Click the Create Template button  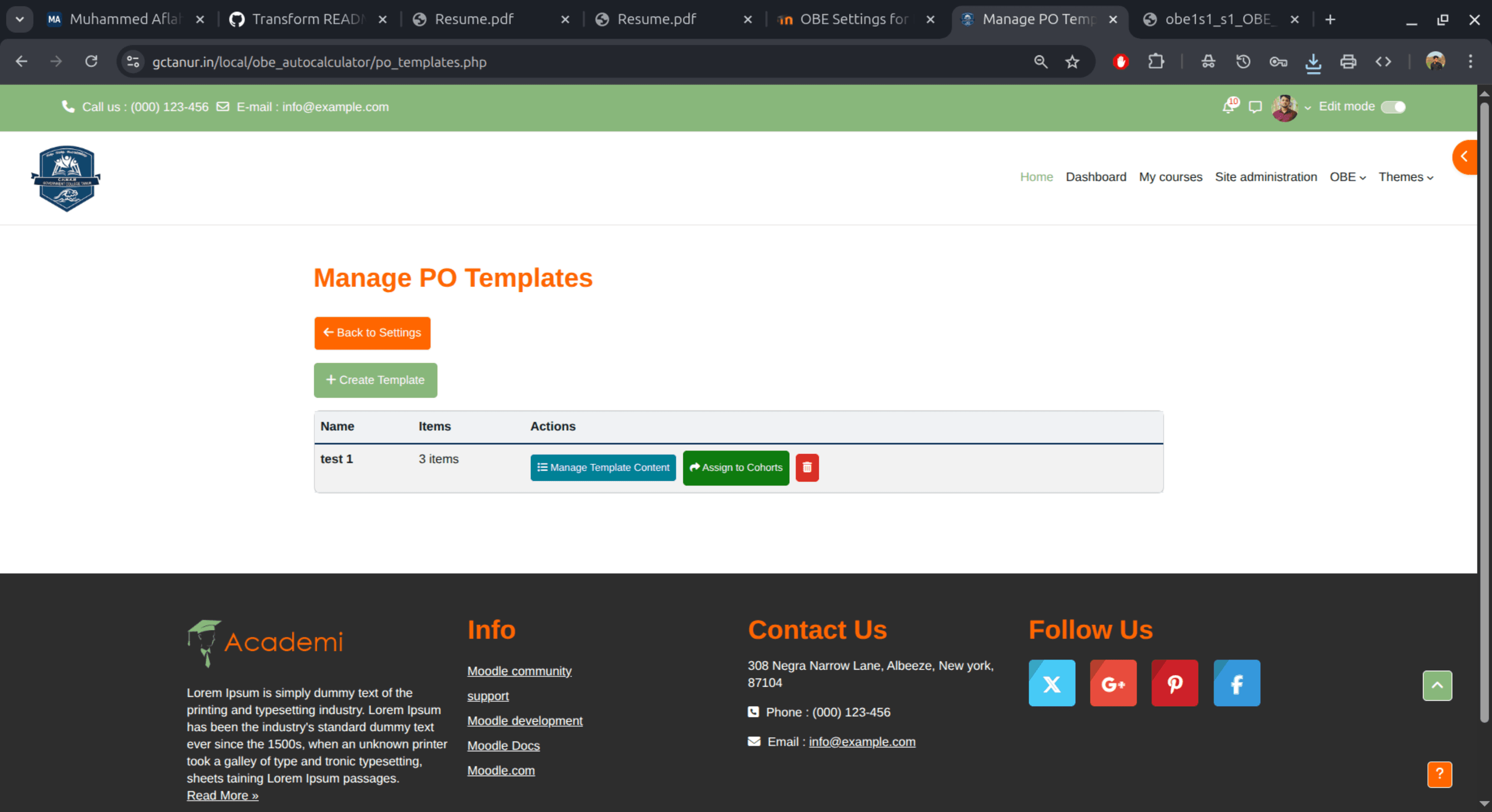[375, 381]
